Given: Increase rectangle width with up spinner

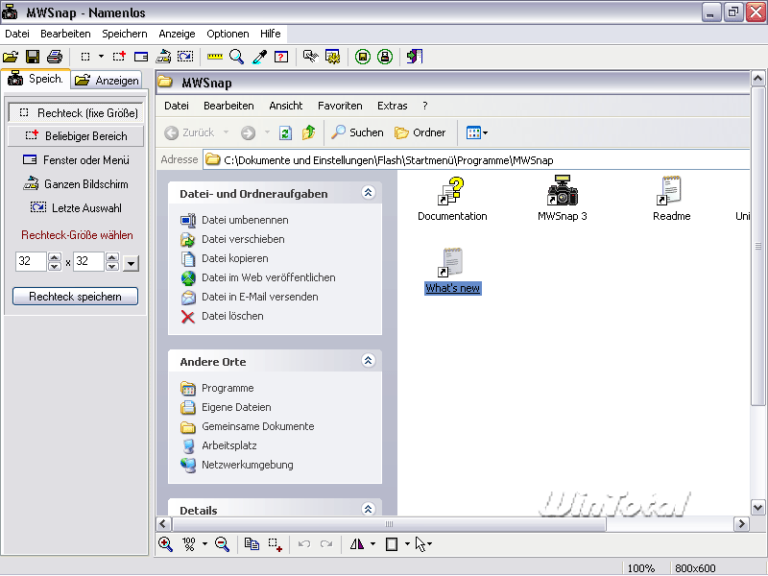Looking at the screenshot, I should click(x=55, y=257).
